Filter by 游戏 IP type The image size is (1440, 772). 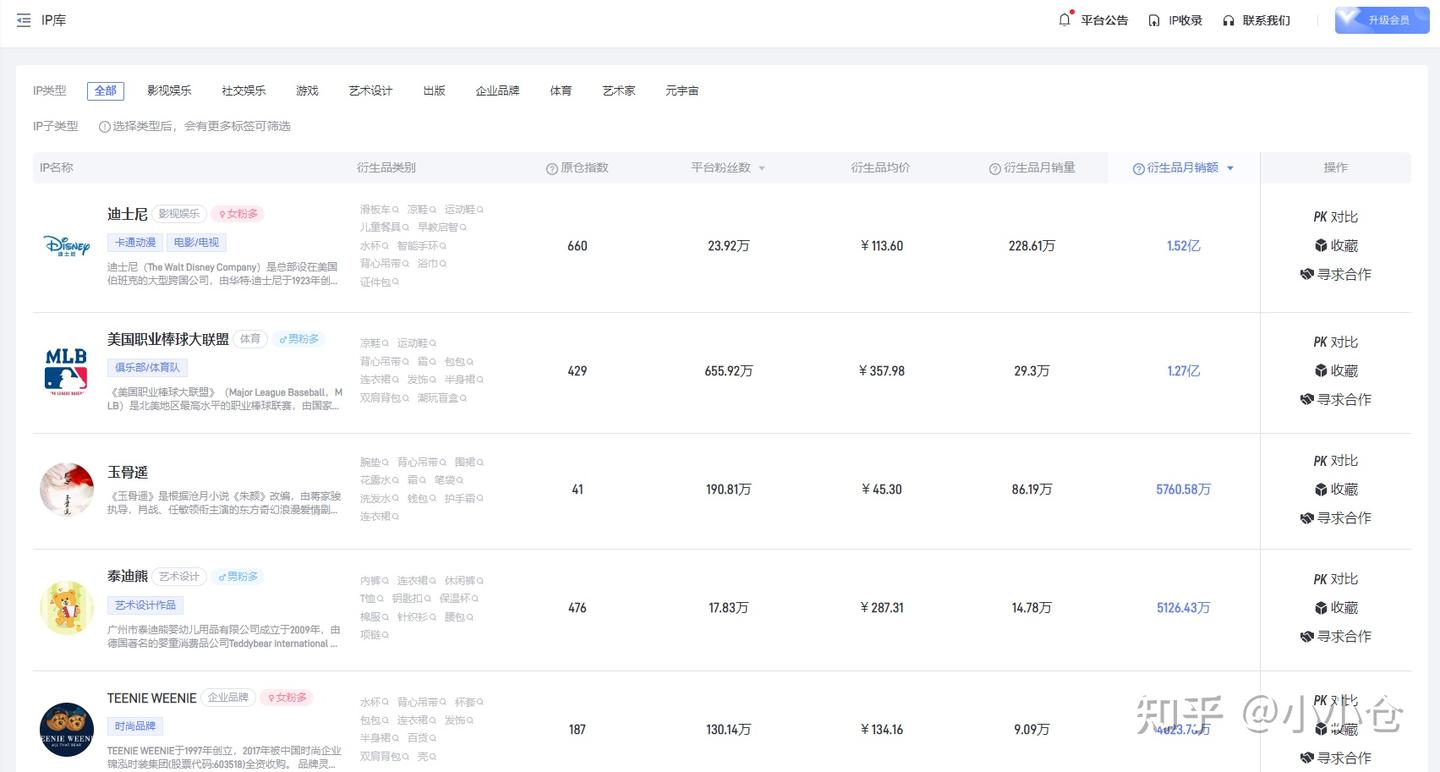click(x=307, y=91)
